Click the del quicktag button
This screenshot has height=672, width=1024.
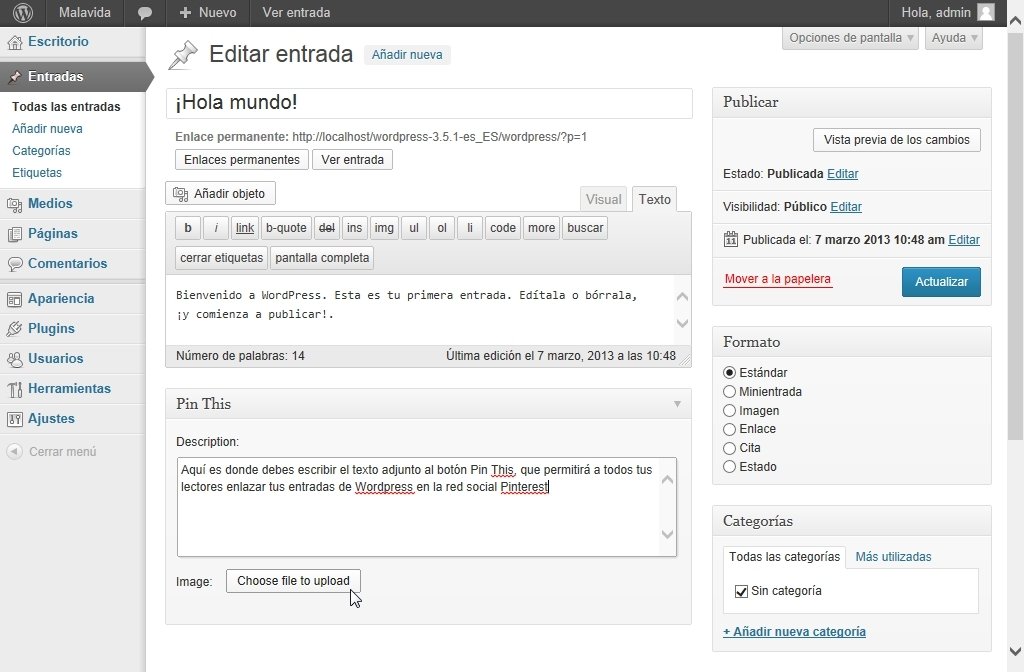pos(327,228)
